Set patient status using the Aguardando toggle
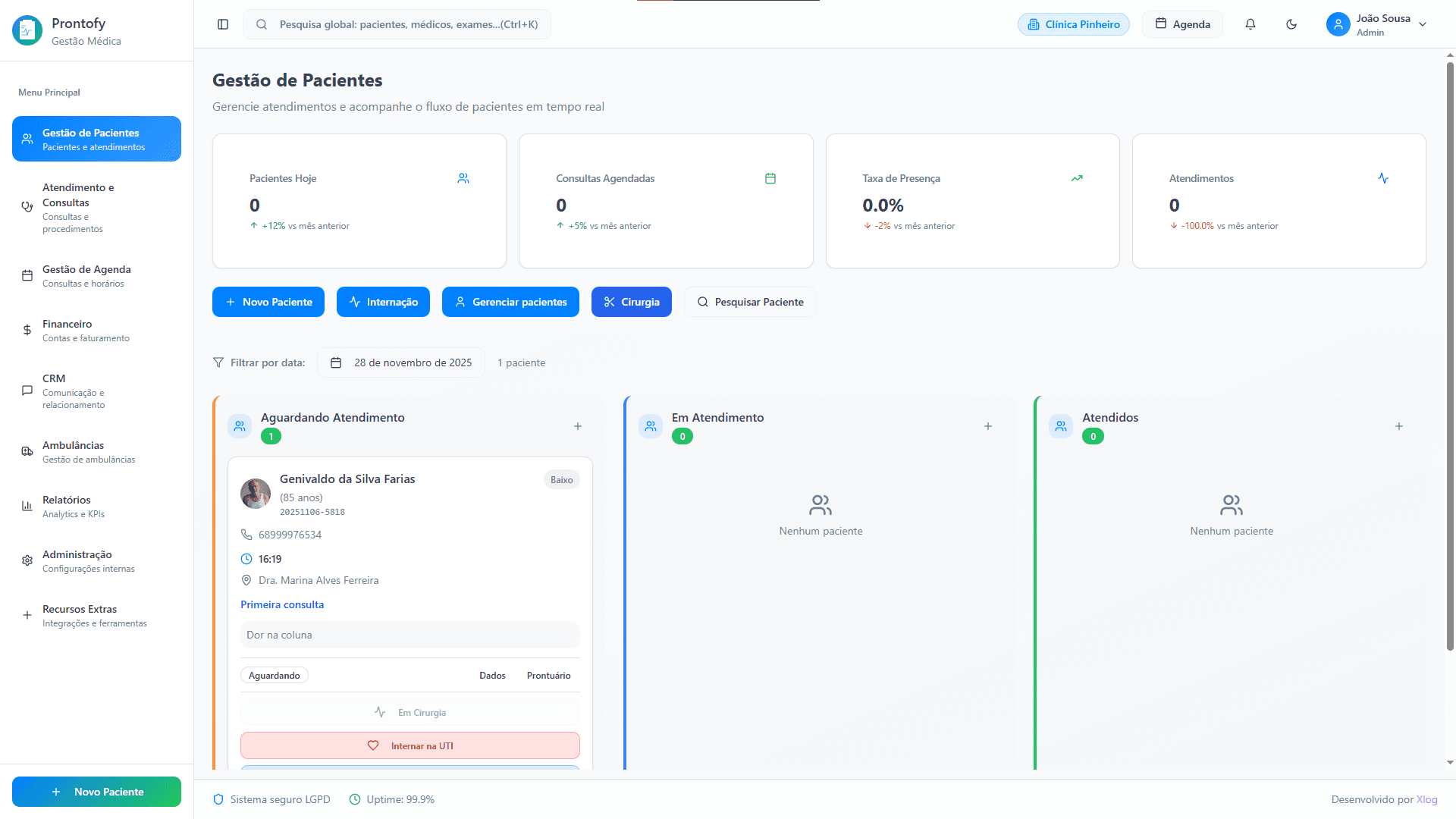Screen dimensions: 1456x819 click(x=274, y=675)
